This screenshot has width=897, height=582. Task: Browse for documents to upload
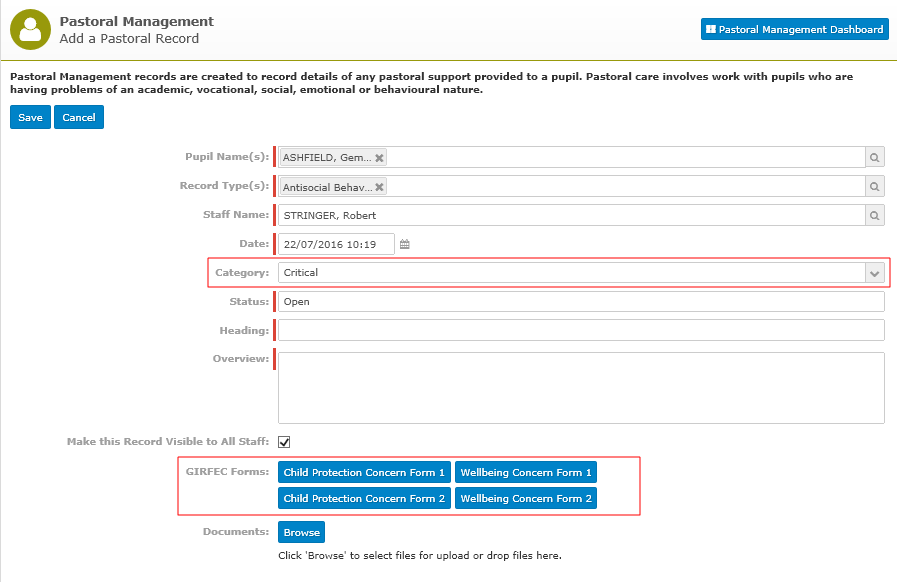pos(301,532)
